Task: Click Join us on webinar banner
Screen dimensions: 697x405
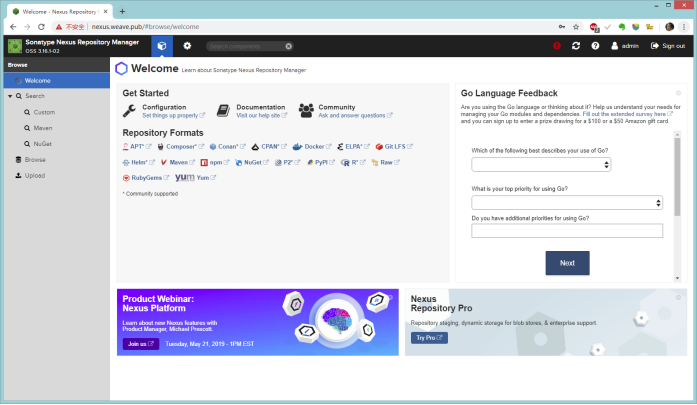Action: 140,344
